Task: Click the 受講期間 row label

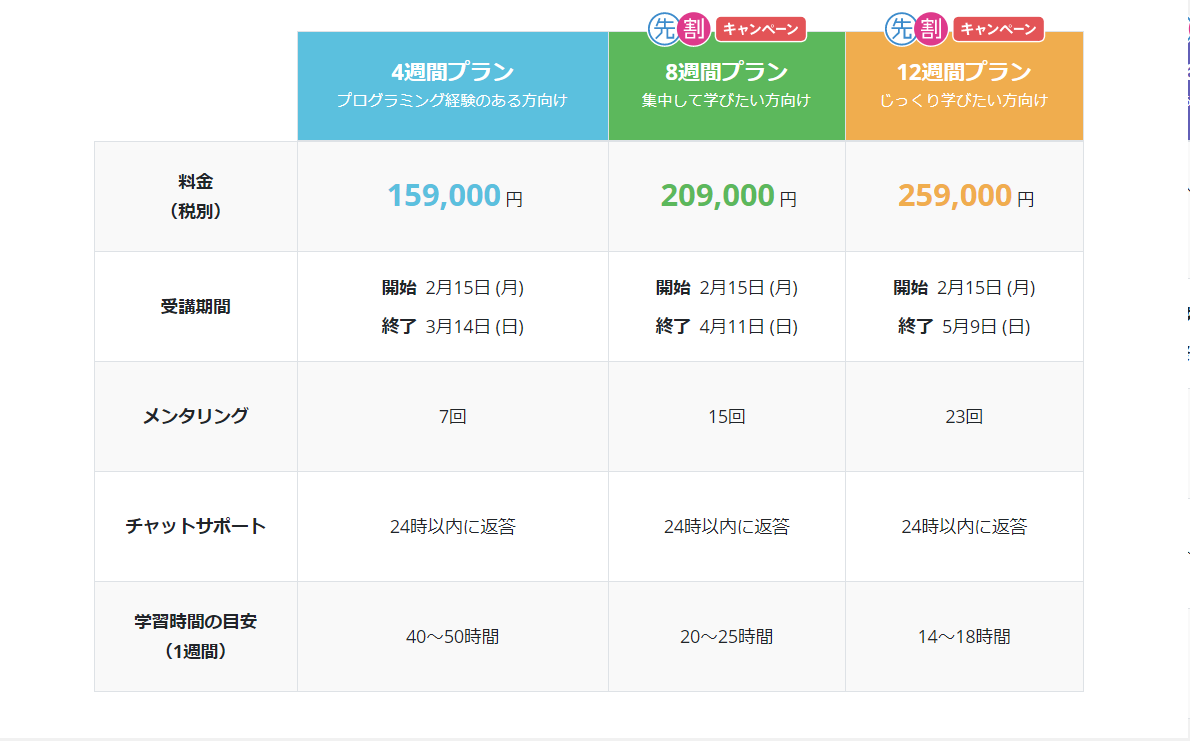Action: [x=196, y=306]
